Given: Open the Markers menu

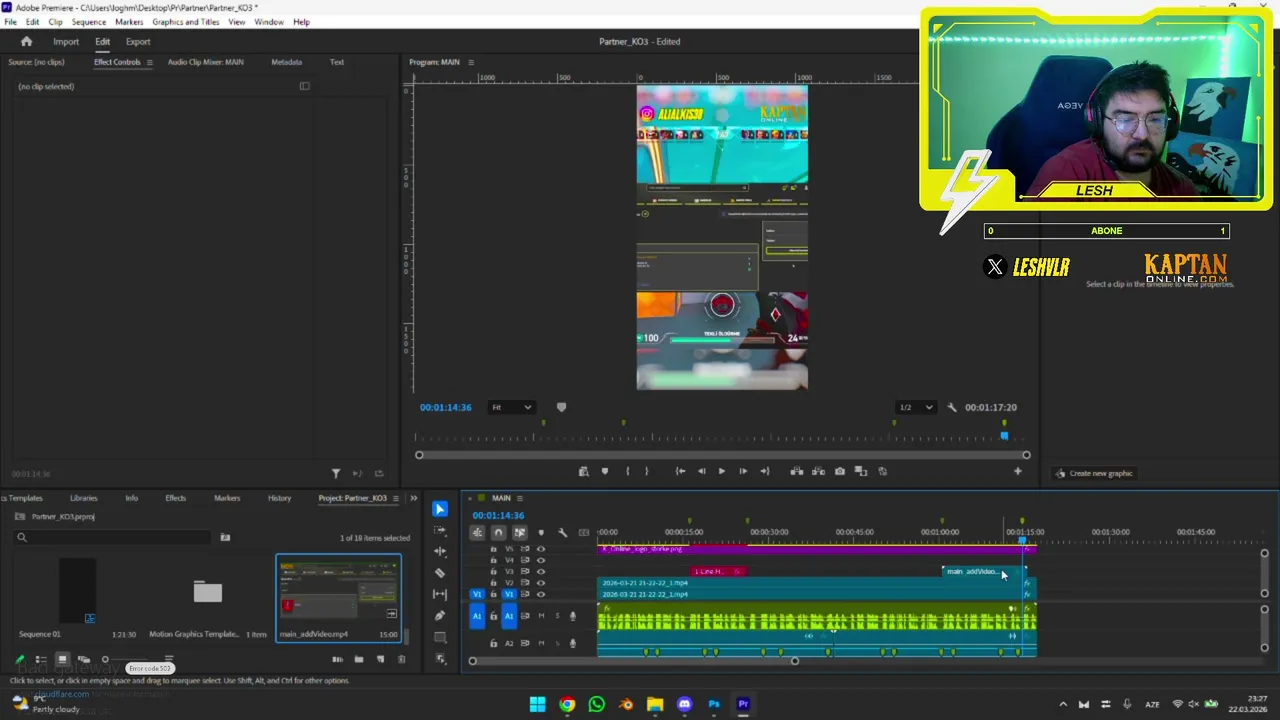Looking at the screenshot, I should (x=129, y=22).
